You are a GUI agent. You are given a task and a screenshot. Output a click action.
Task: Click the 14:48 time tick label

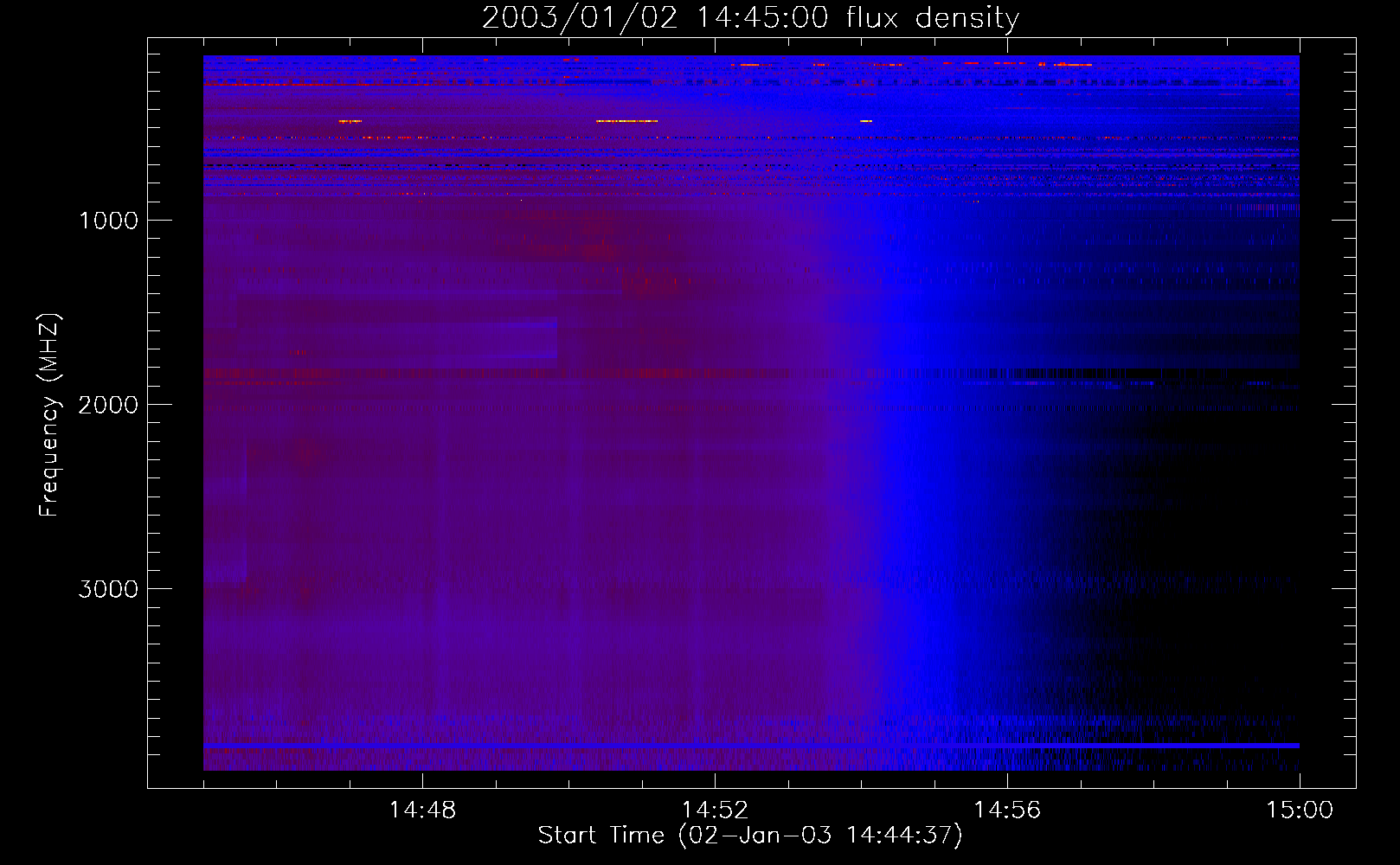(422, 810)
